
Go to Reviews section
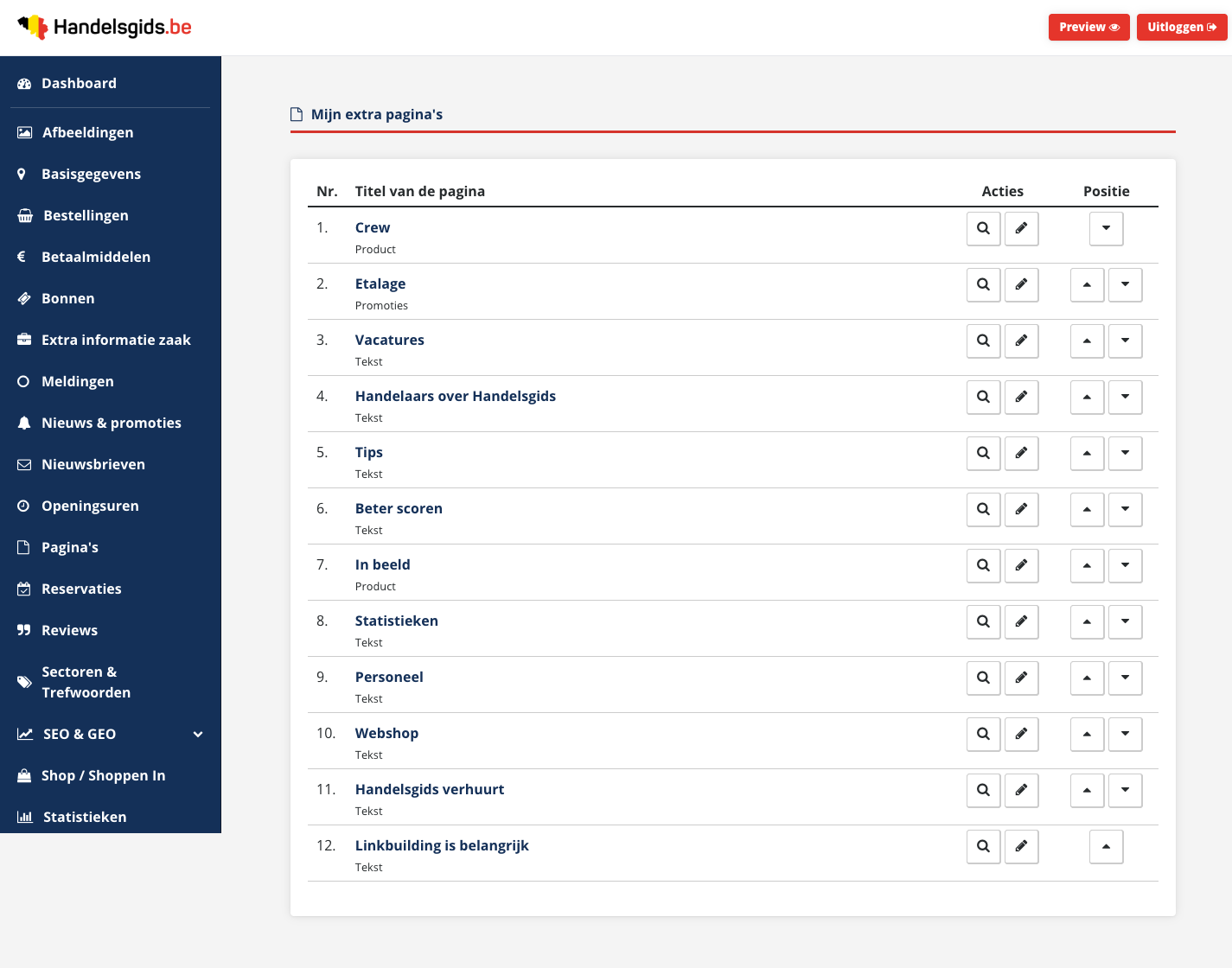[x=111, y=630]
